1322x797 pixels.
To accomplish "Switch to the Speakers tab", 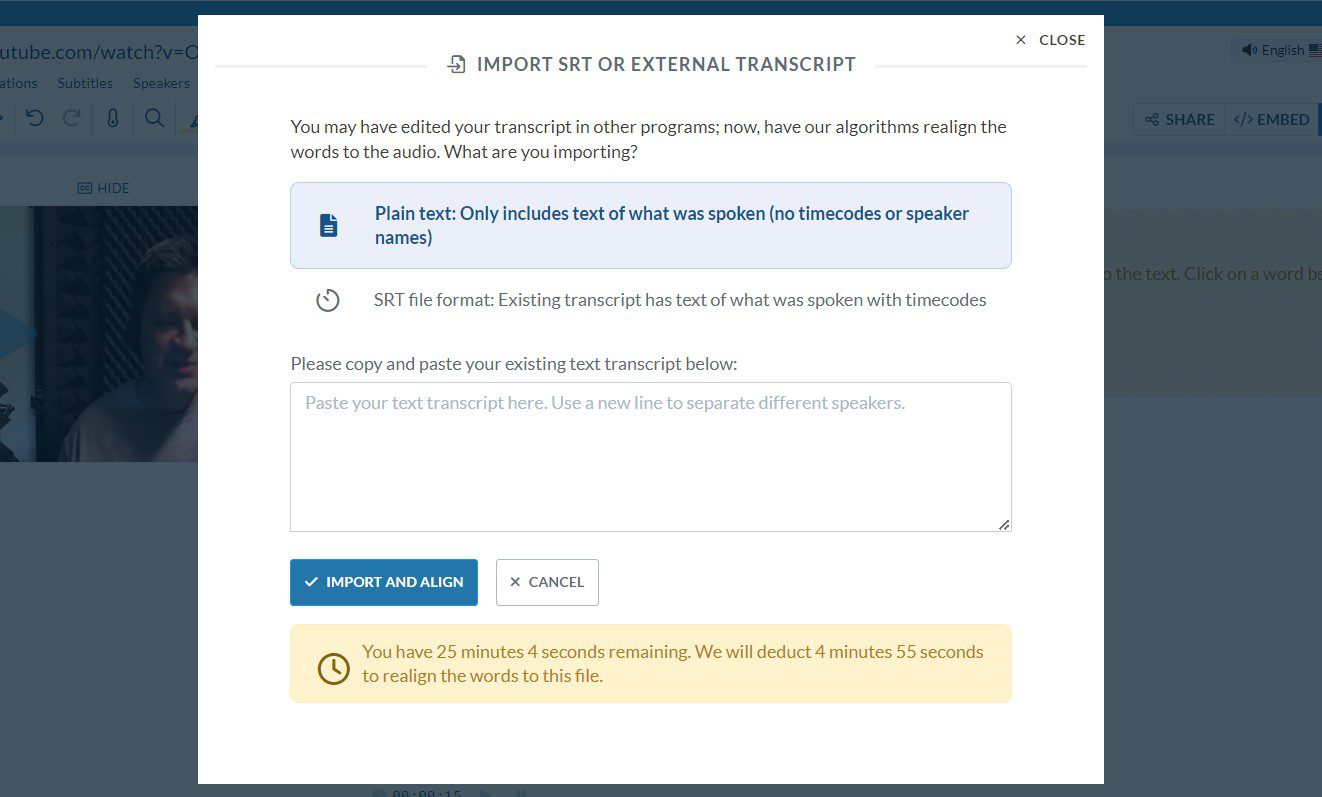I will 160,83.
